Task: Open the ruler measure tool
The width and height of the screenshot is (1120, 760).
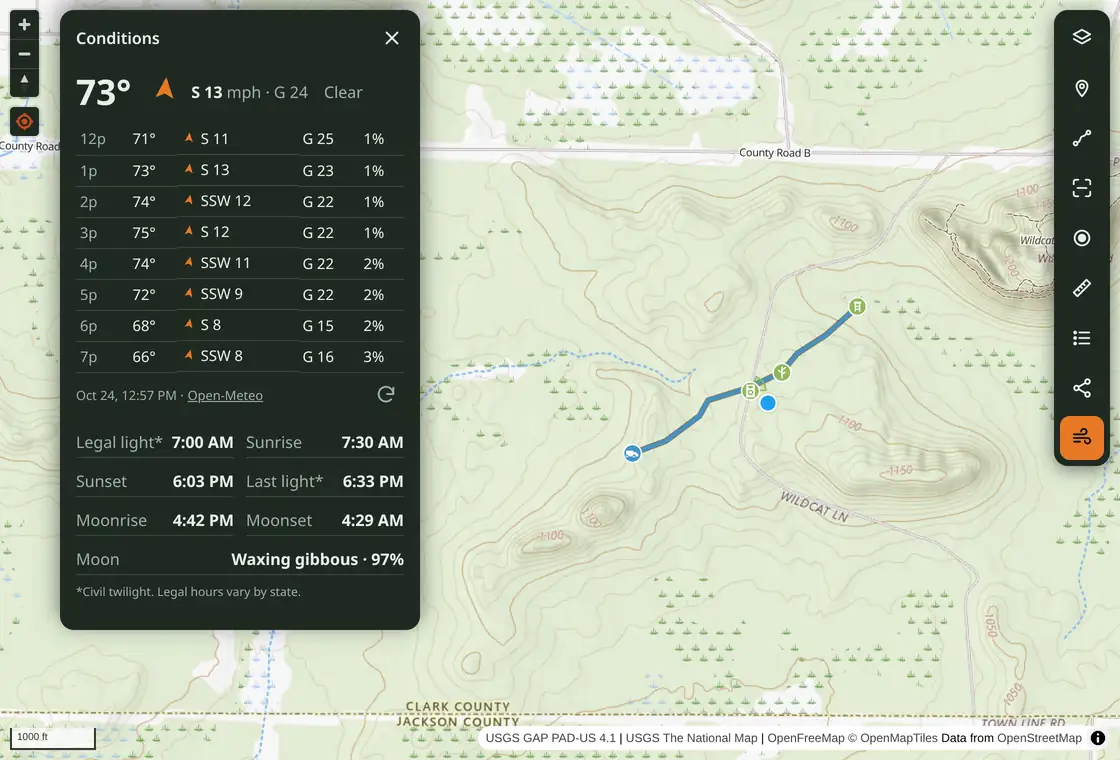Action: 1081,288
